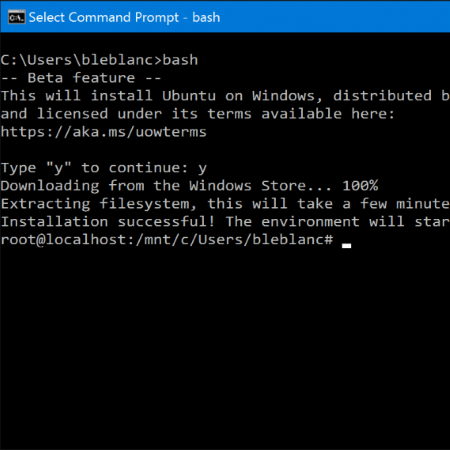
Task: Click the 'Installation successful!' line
Action: click(225, 222)
